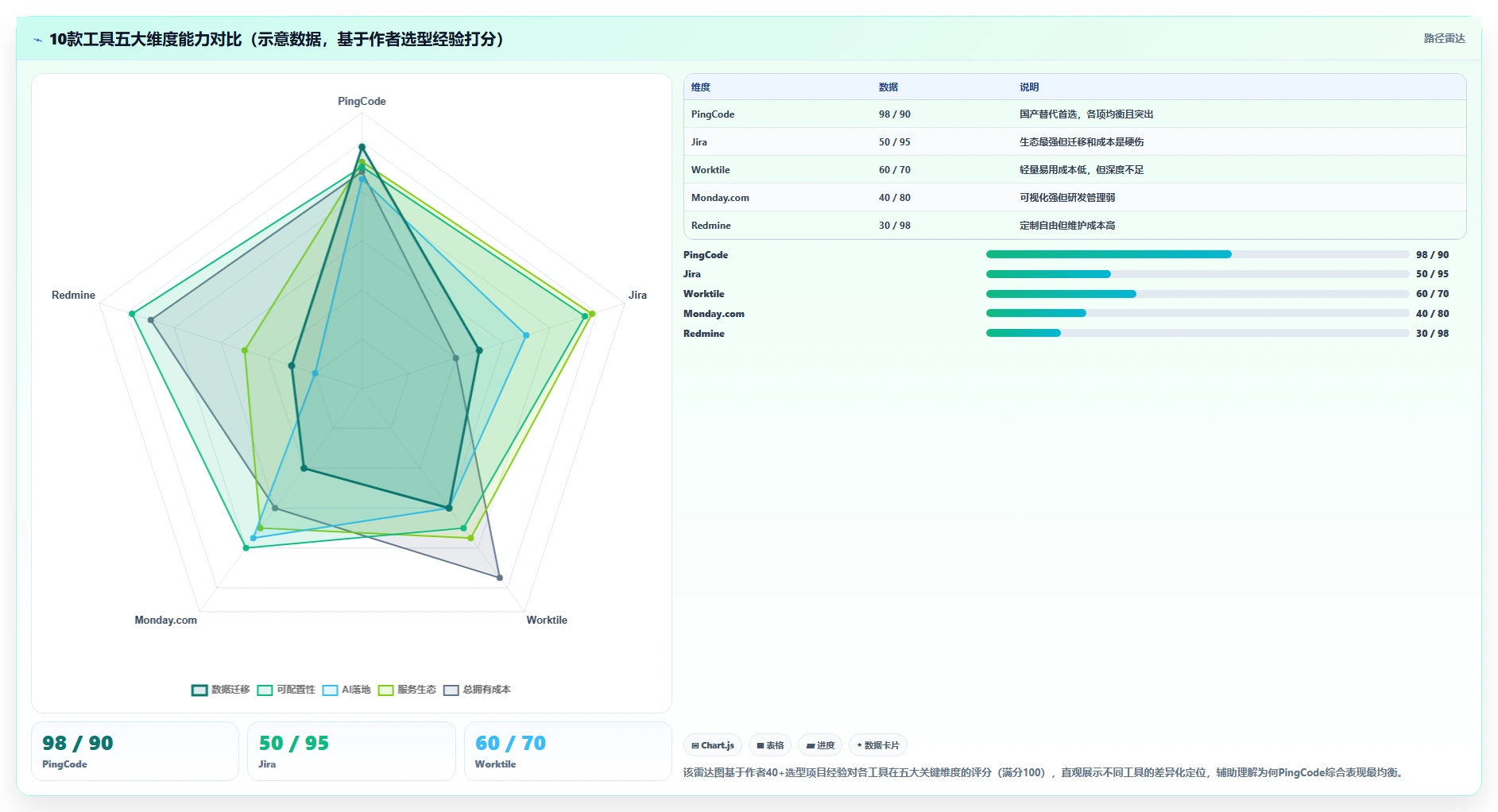Click the PingCode axis label on radar chart

[362, 101]
